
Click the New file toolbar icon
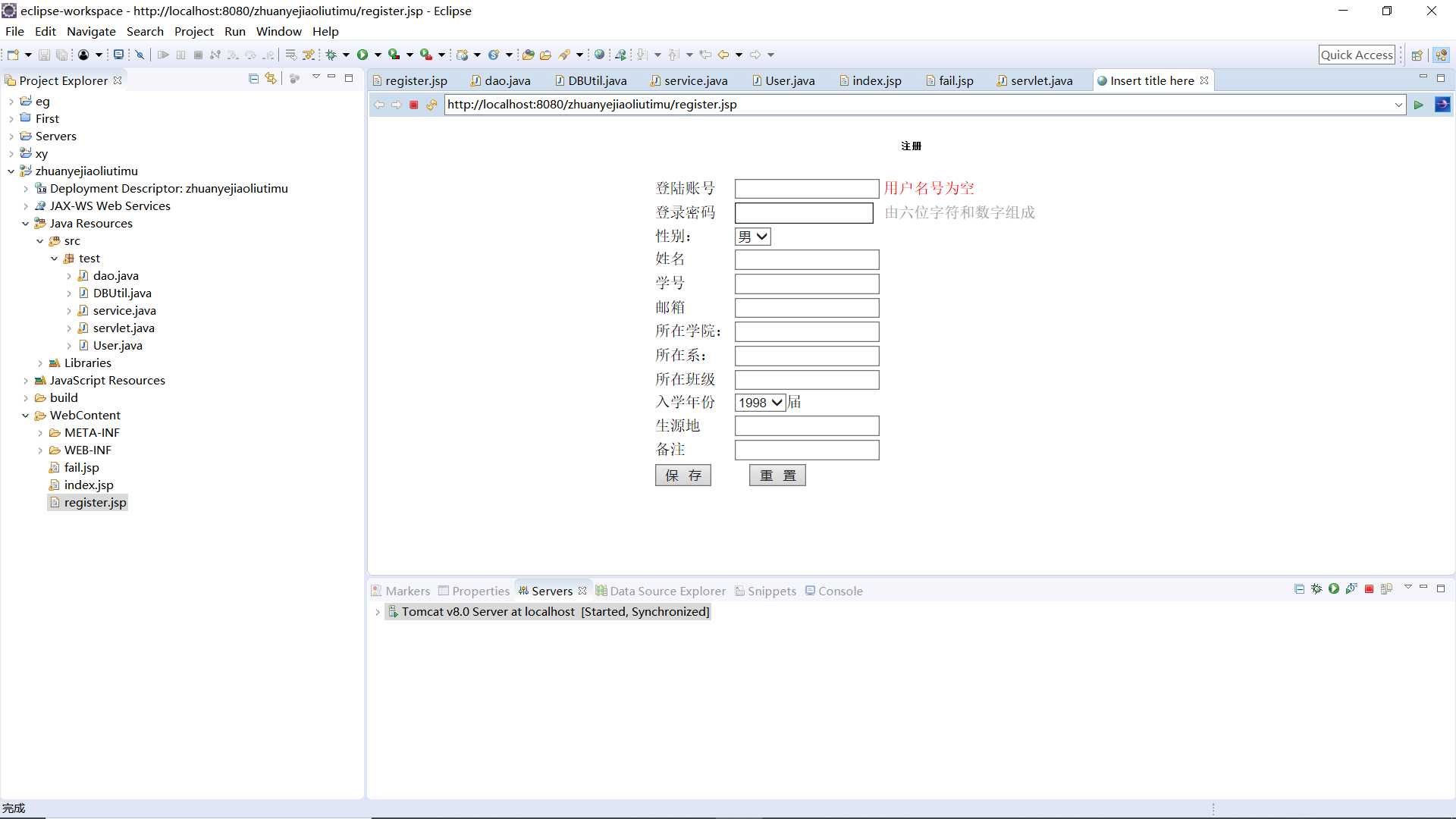[13, 55]
